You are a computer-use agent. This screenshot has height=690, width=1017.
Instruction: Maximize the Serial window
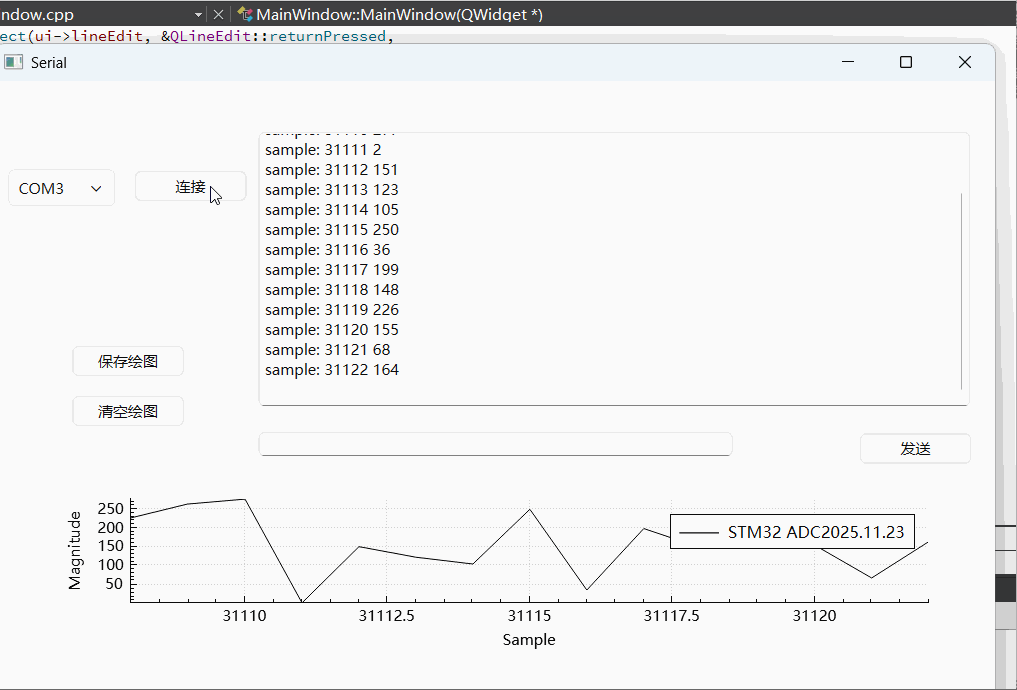coord(906,62)
